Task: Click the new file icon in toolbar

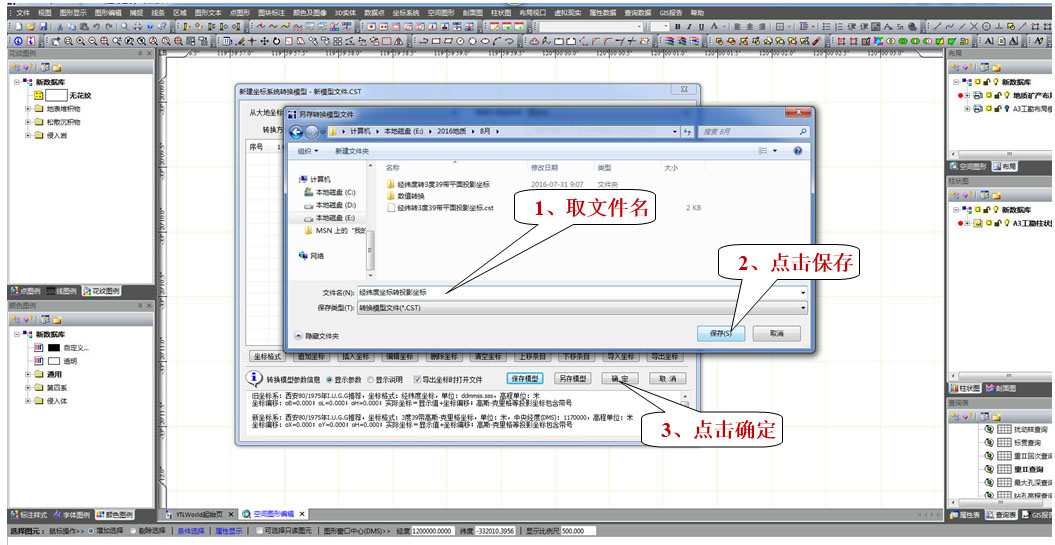Action: tap(19, 26)
